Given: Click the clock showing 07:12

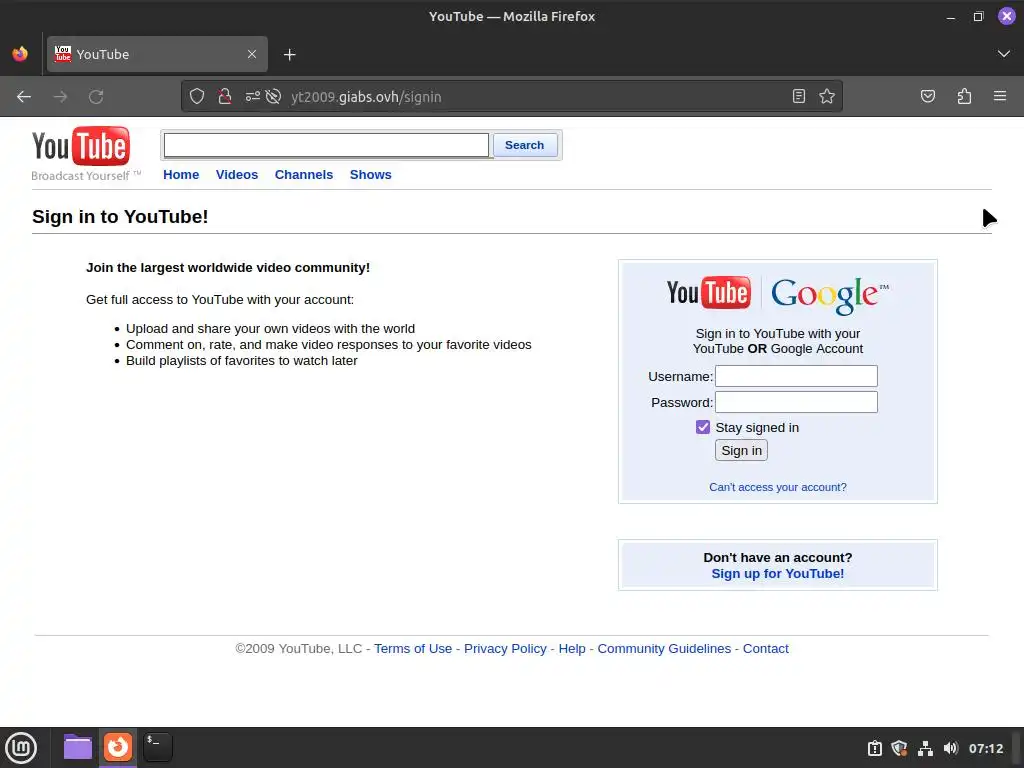Looking at the screenshot, I should [985, 748].
